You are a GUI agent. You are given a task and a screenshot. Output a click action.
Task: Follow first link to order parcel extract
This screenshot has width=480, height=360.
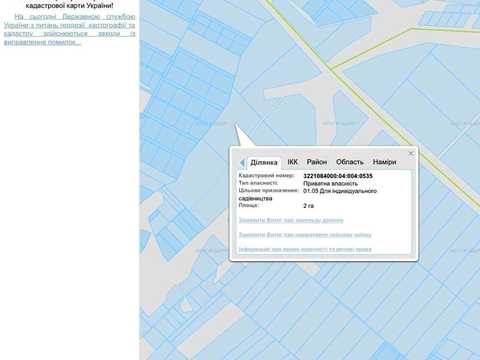(x=291, y=220)
